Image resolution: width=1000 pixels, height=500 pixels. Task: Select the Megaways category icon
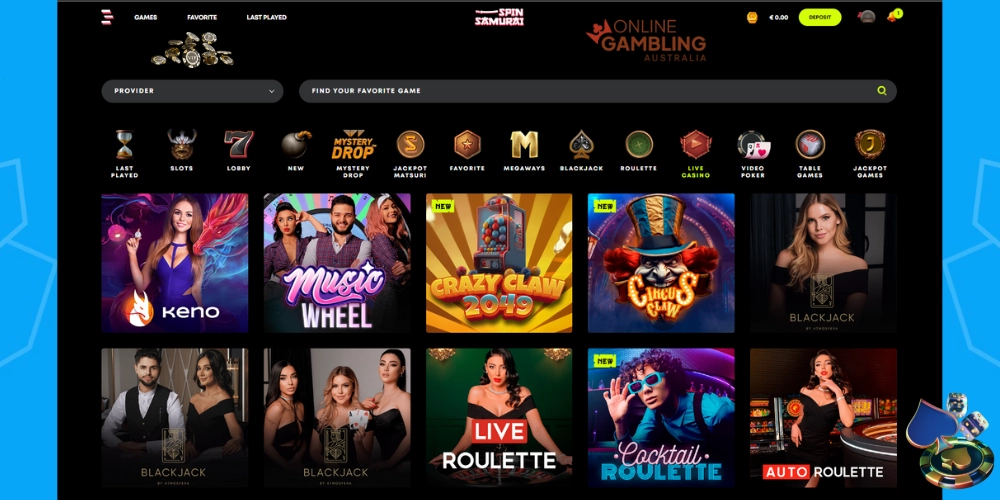524,145
